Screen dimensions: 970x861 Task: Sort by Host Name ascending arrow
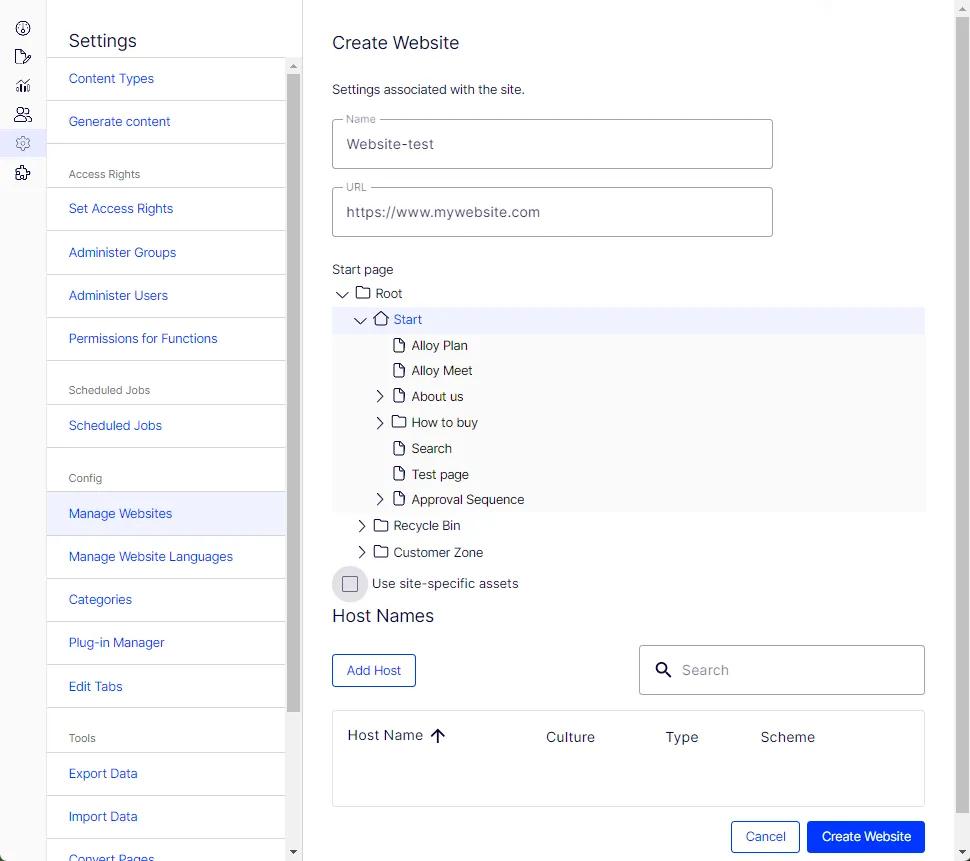[438, 735]
